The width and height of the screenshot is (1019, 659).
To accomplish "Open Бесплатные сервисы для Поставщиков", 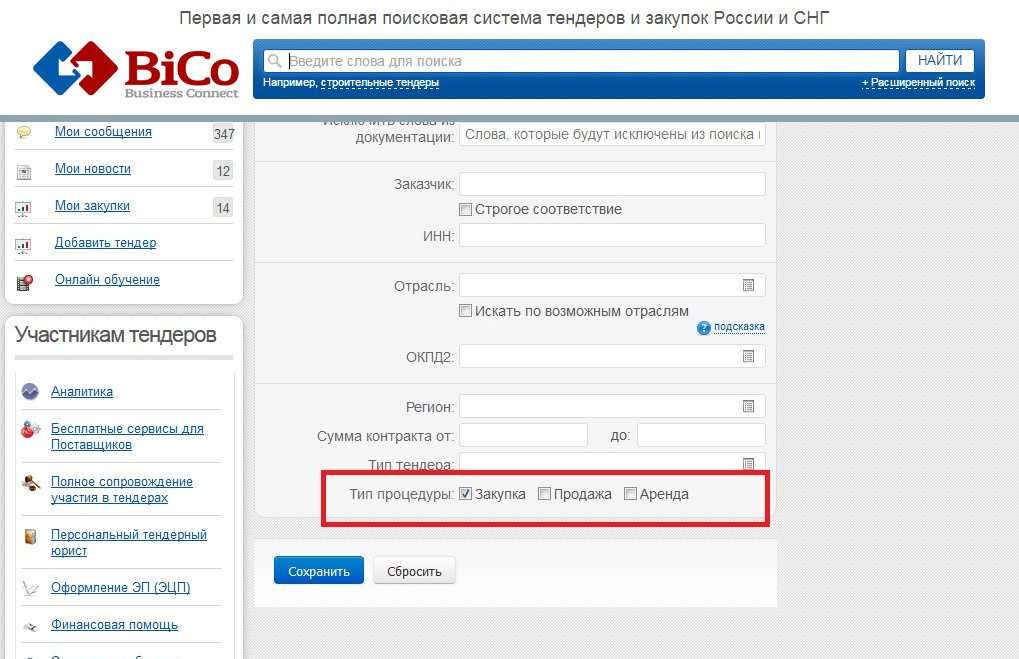I will pyautogui.click(x=127, y=437).
